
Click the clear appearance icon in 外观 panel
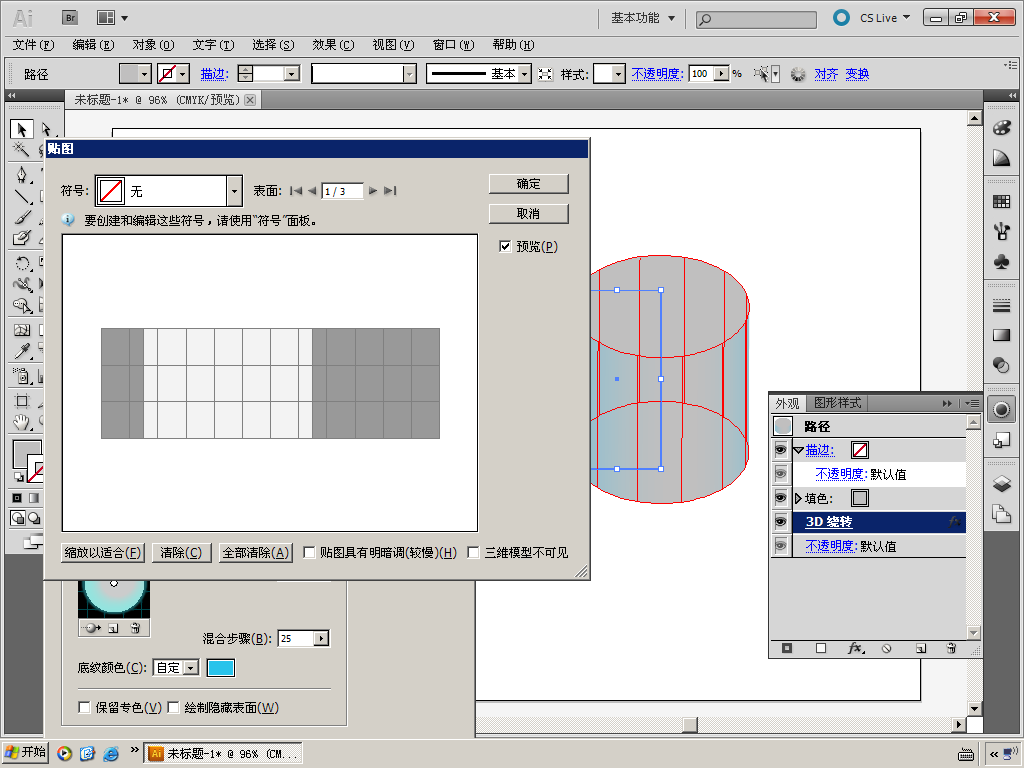886,648
